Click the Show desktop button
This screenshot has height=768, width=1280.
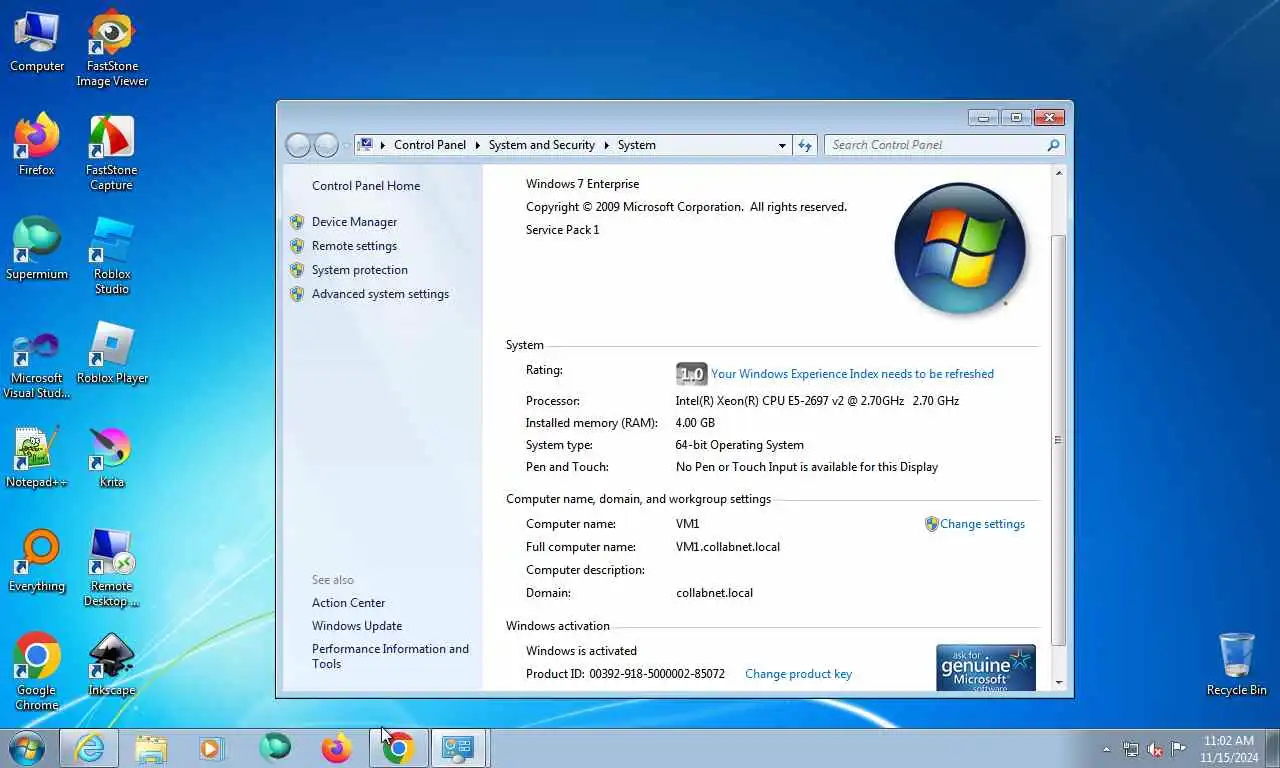[1272, 749]
